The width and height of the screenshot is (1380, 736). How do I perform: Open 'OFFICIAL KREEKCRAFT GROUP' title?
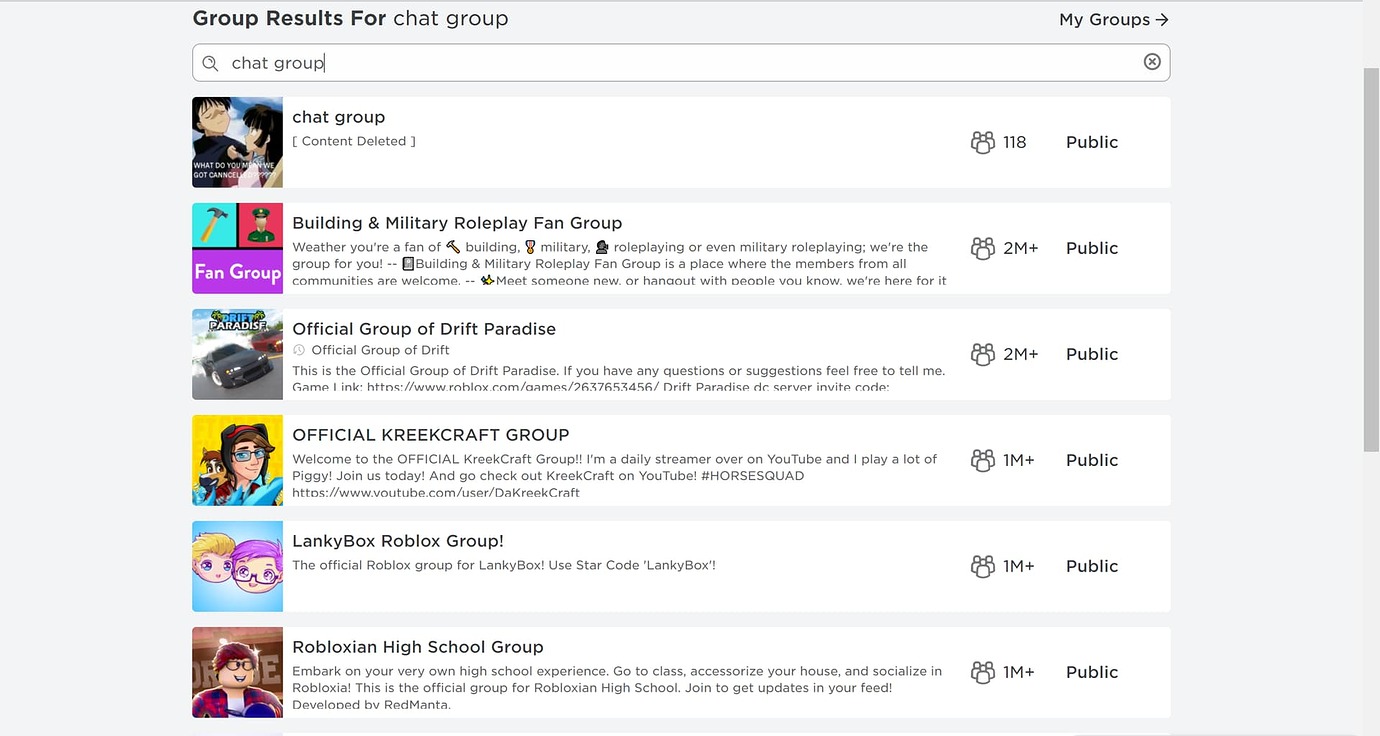(x=431, y=435)
